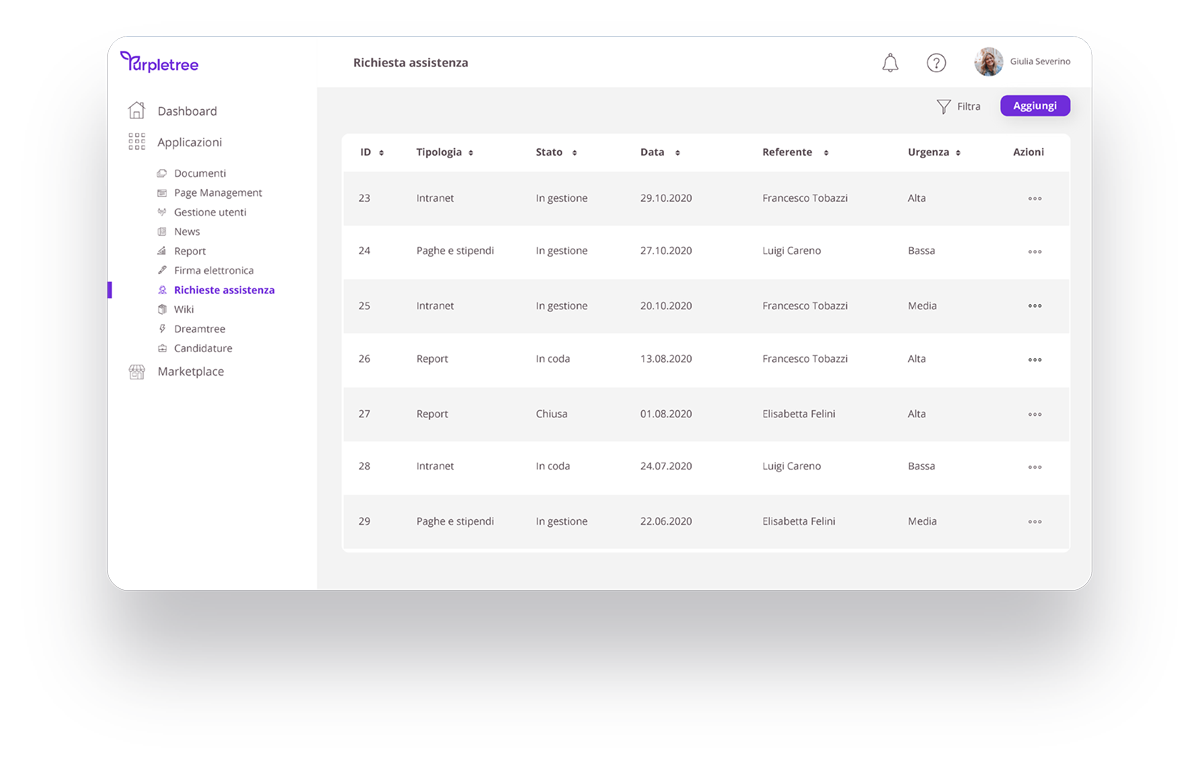The height and width of the screenshot is (769, 1200).
Task: Click the Dreamtree icon in sidebar
Action: click(x=162, y=329)
